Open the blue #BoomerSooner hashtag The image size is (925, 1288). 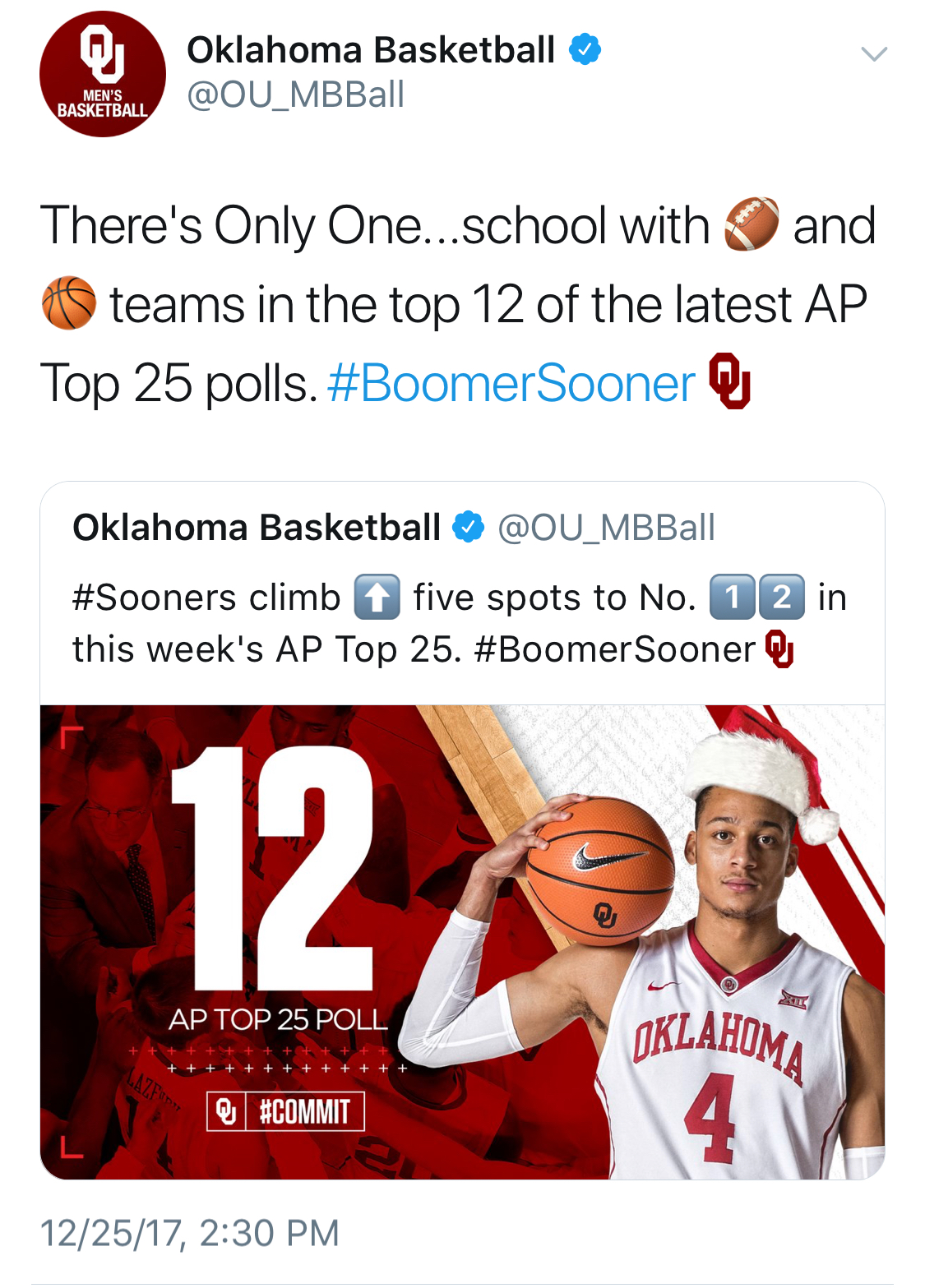[511, 383]
